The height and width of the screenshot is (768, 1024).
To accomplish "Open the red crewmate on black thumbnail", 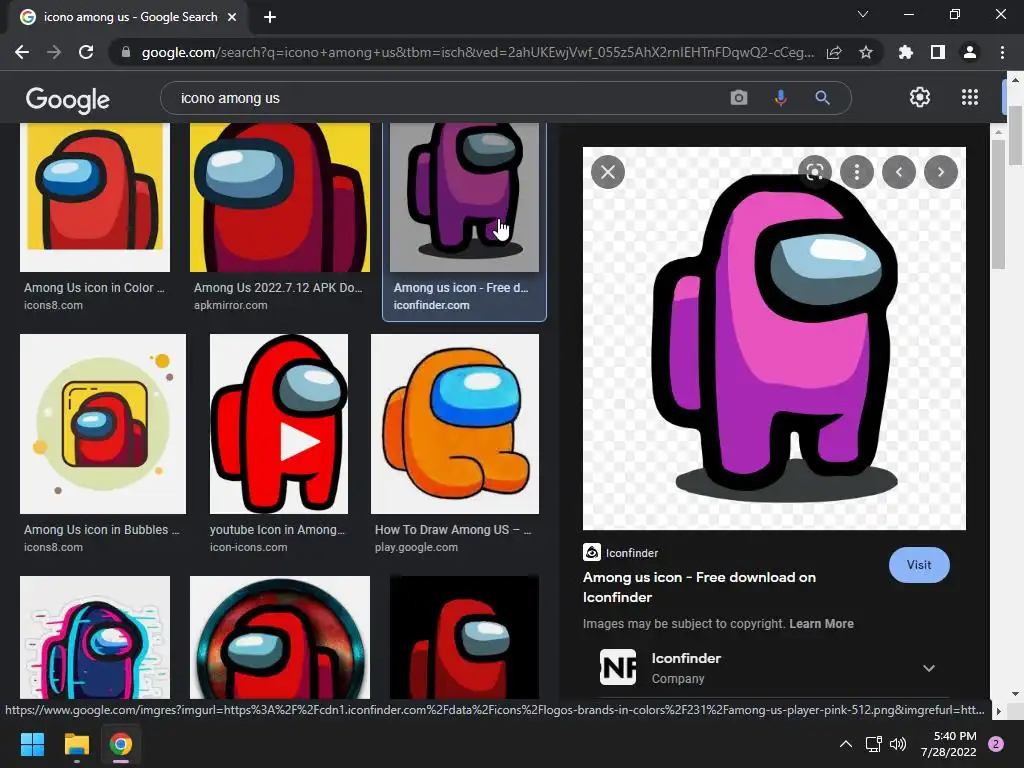I will coord(464,637).
